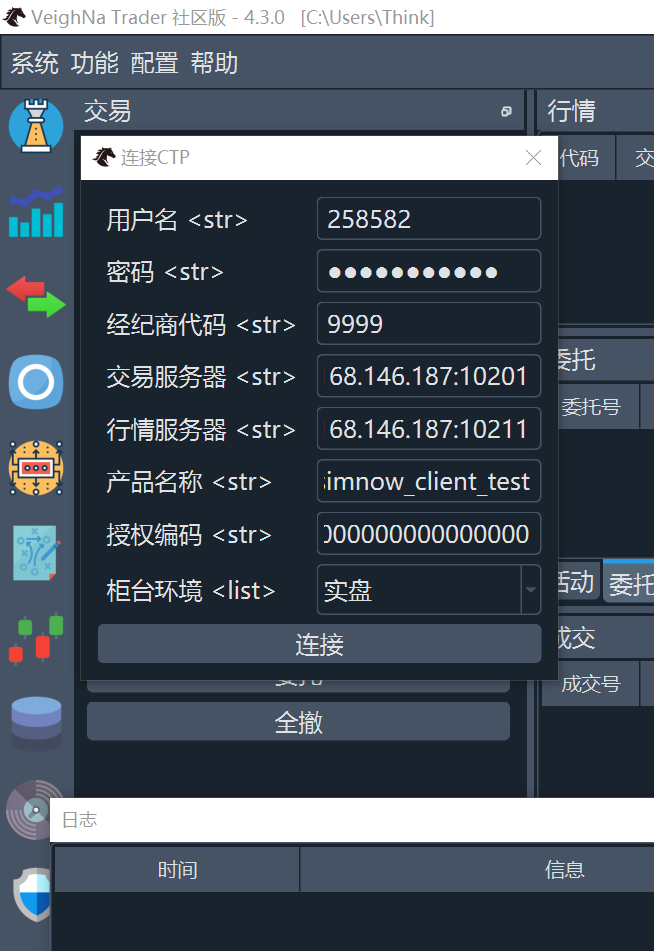This screenshot has height=951, width=654.
Task: Select the 交易服务器 address field
Action: (x=428, y=377)
